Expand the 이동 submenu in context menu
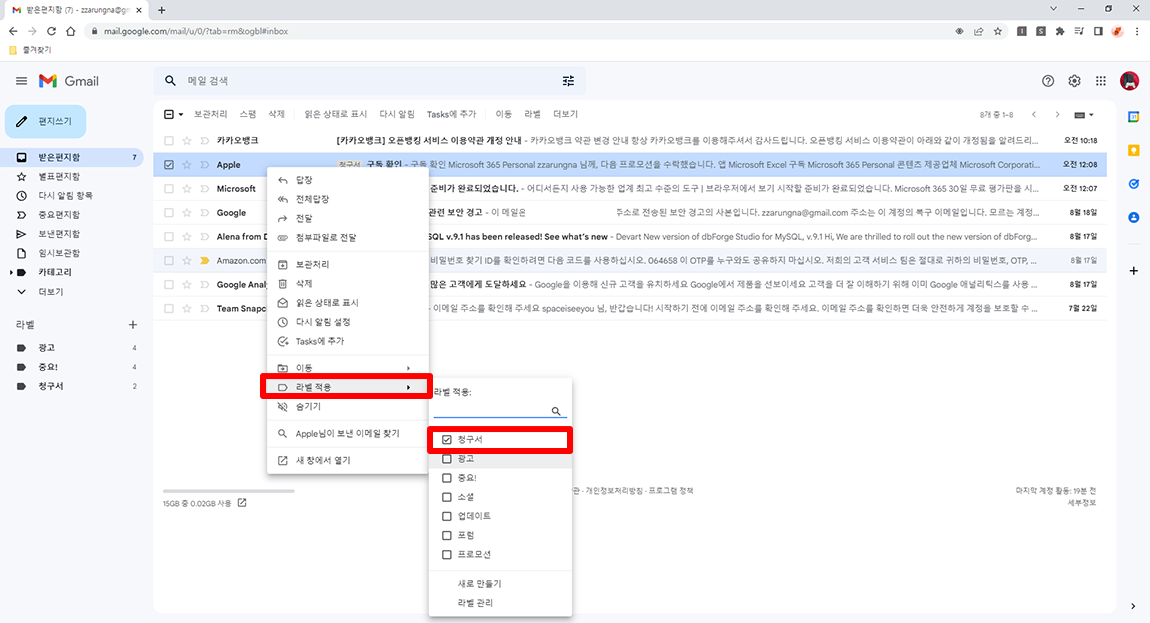This screenshot has height=623, width=1150. pos(348,368)
